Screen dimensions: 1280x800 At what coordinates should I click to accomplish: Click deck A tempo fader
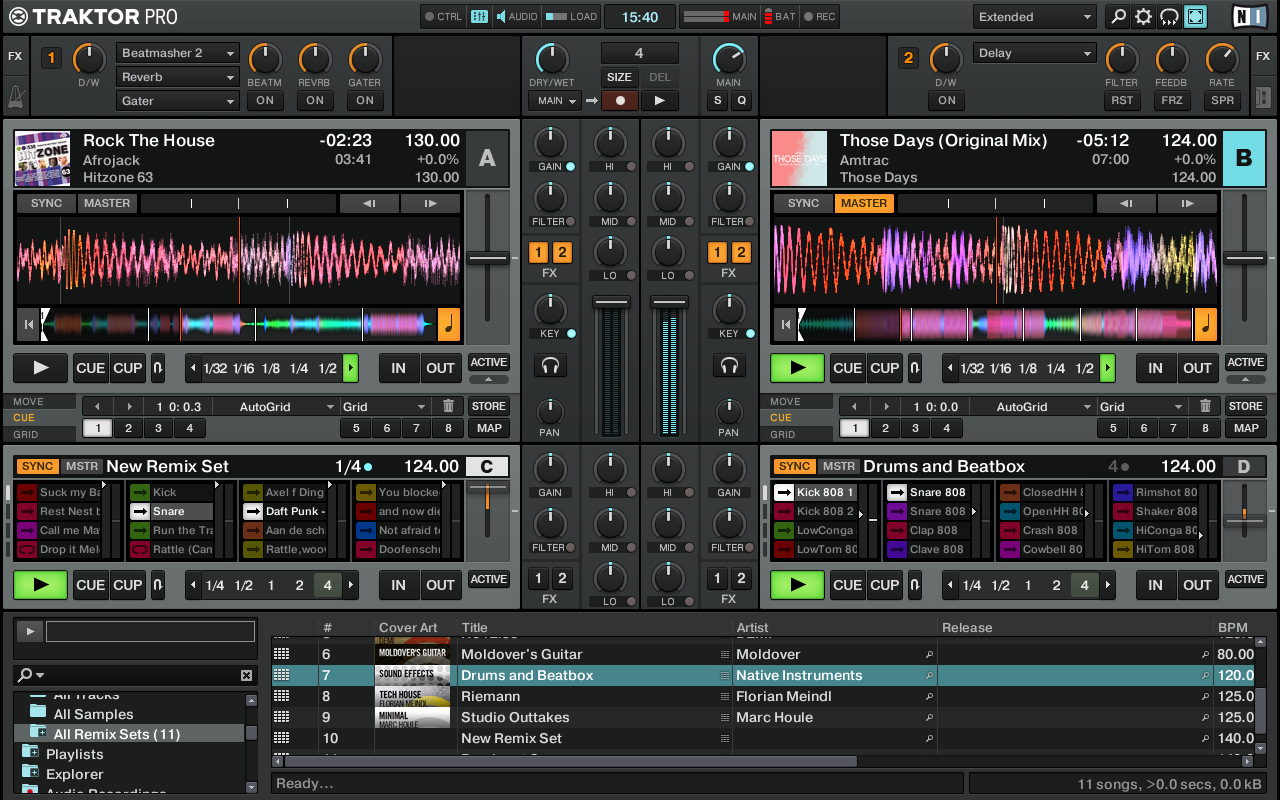[487, 258]
